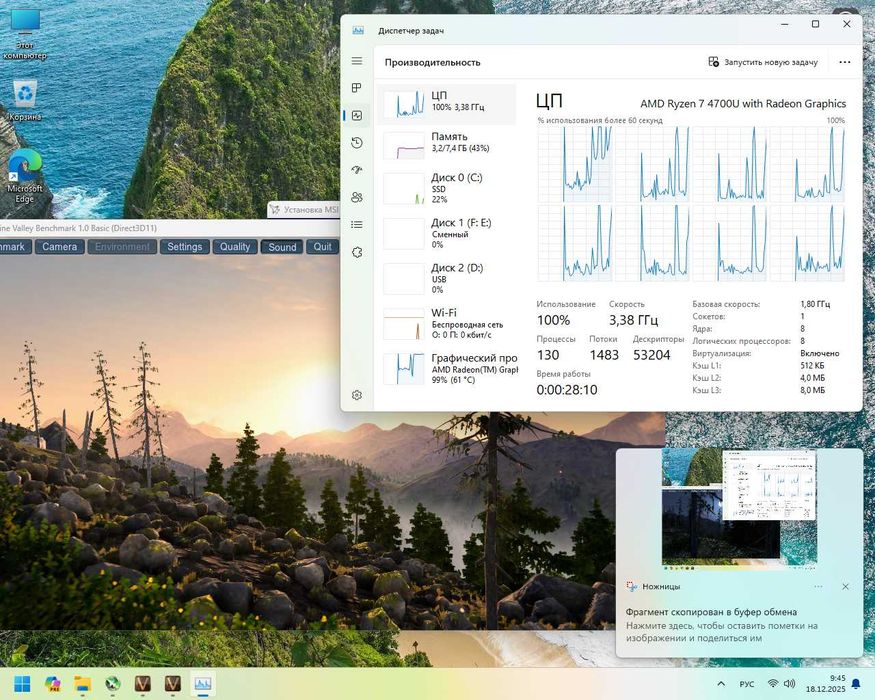Click Кэш L3 value 8,0 МБ

coord(812,390)
